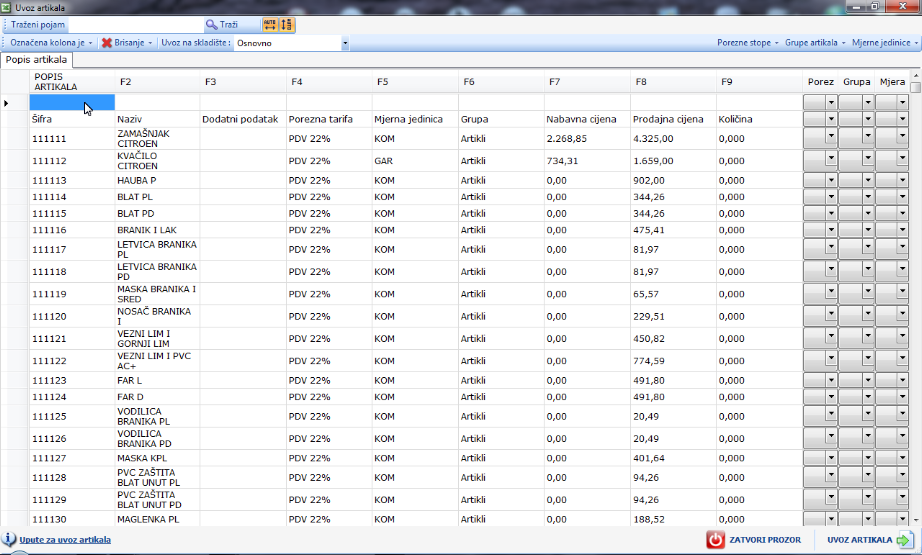
Task: Open the Mjerne jedinice menu
Action: pyautogui.click(x=885, y=43)
